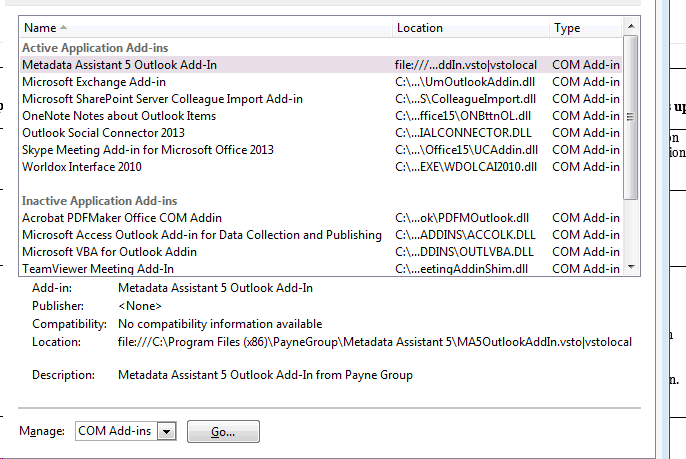Select OneNote Notes about Outlook Items
The width and height of the screenshot is (686, 459).
pos(119,116)
